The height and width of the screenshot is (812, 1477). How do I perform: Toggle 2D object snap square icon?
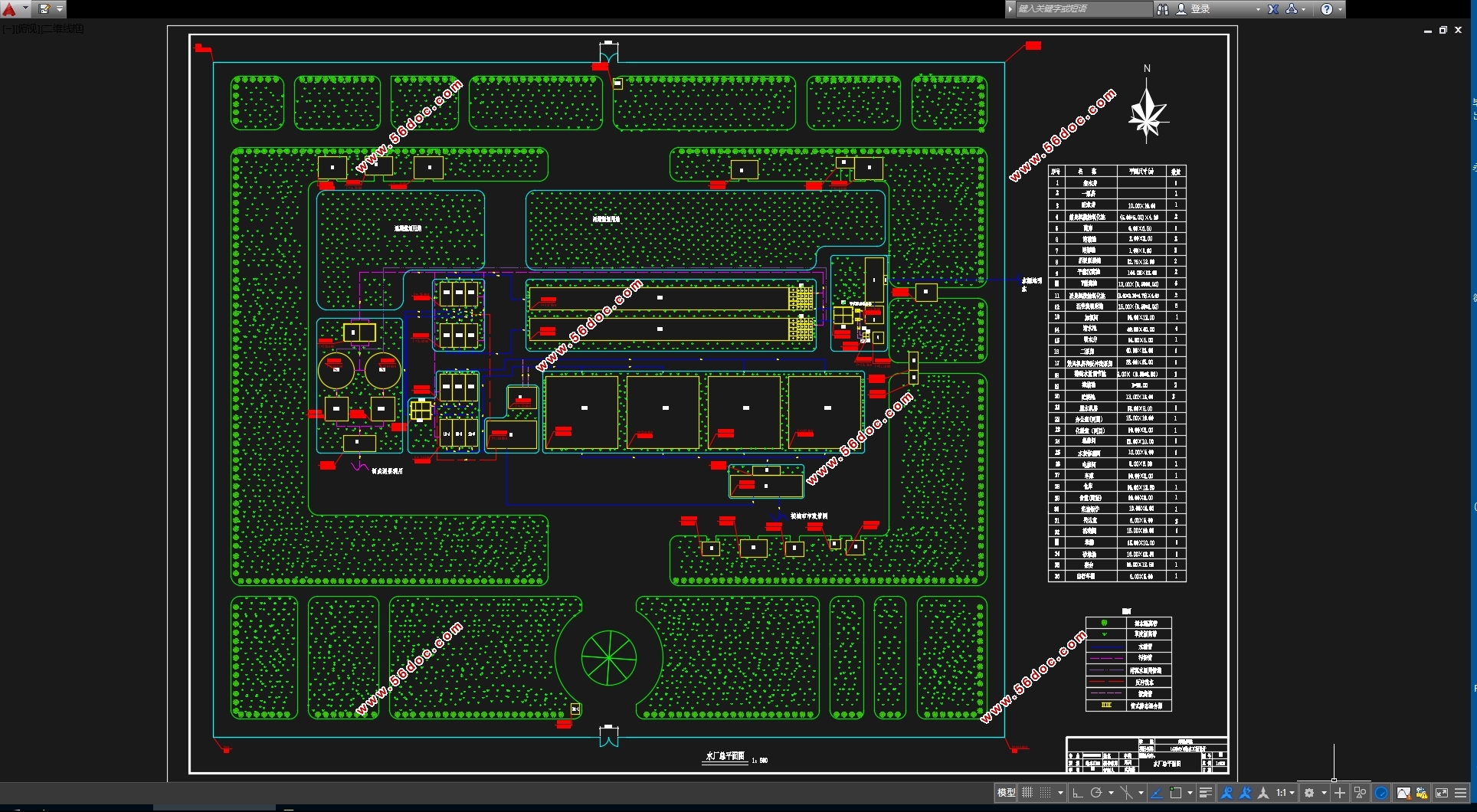tap(1176, 793)
